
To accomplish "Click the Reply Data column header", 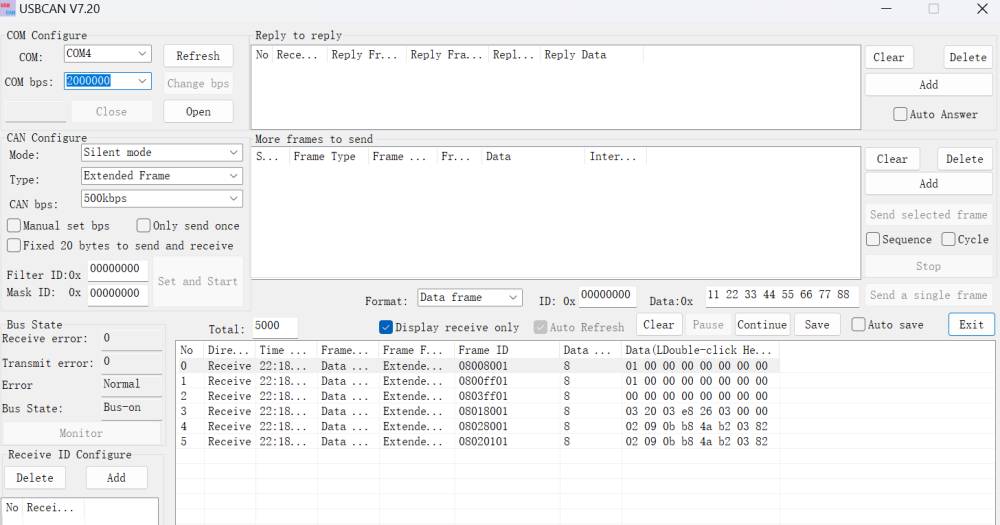I will [592, 55].
